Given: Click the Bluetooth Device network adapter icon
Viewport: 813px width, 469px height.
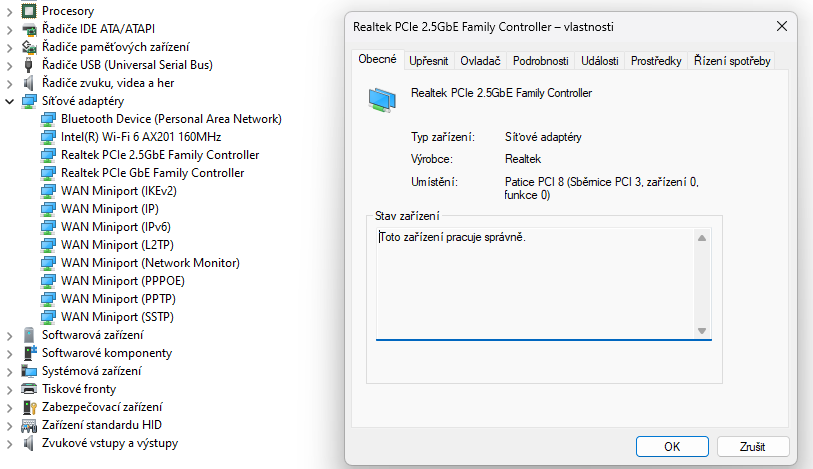Looking at the screenshot, I should [x=48, y=119].
